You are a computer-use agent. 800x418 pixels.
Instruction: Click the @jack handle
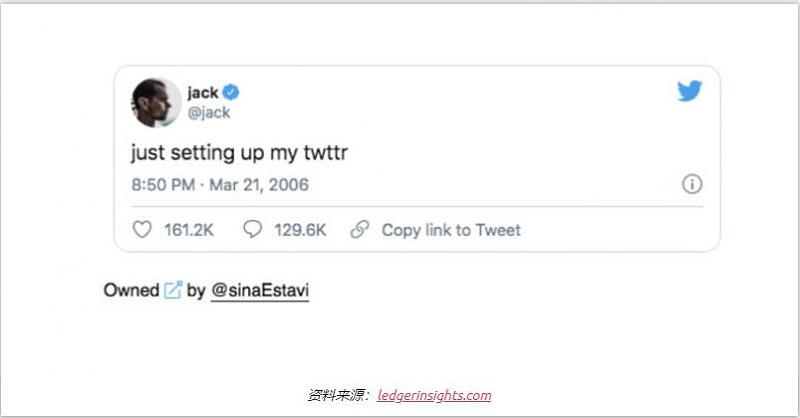pyautogui.click(x=209, y=113)
